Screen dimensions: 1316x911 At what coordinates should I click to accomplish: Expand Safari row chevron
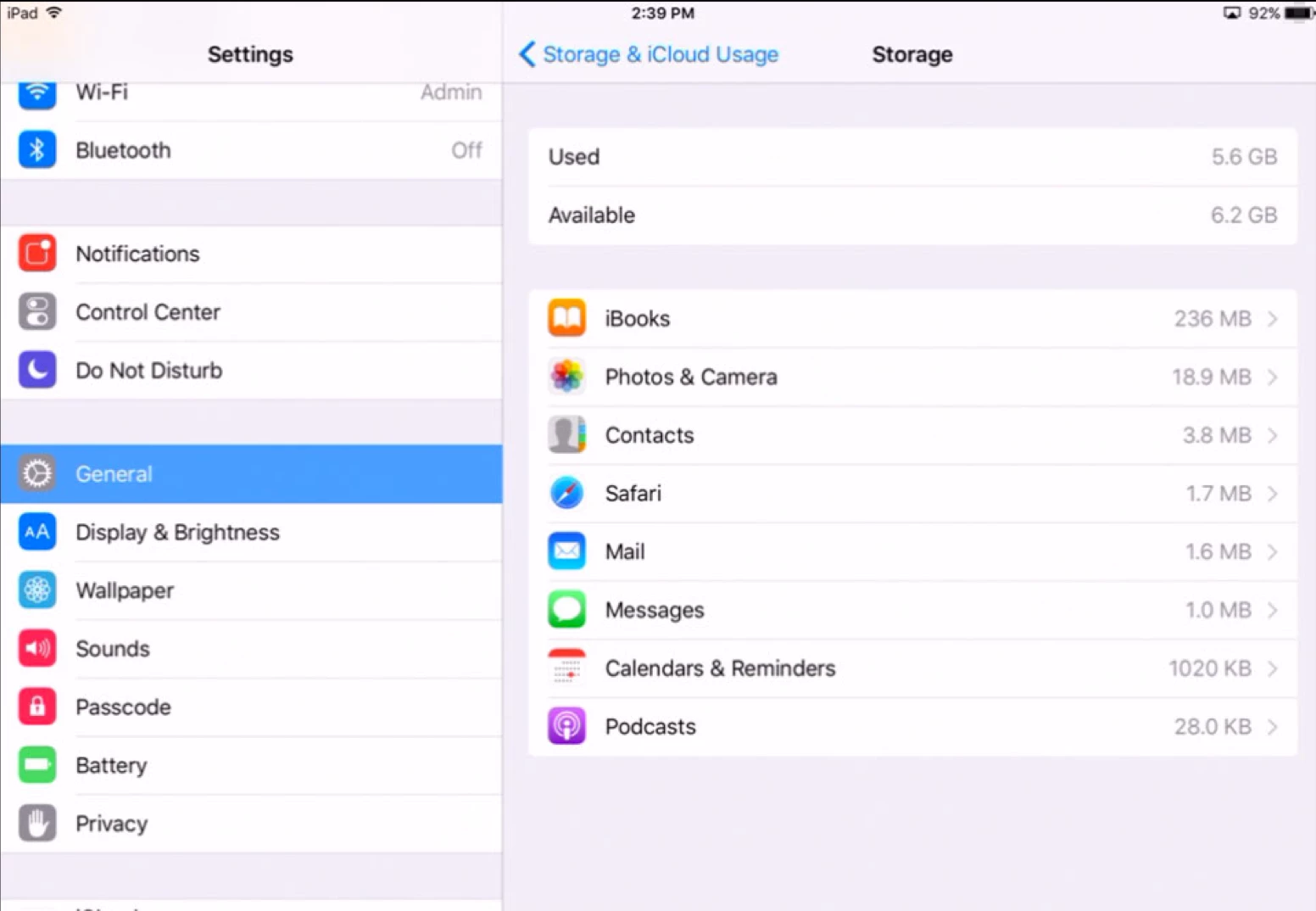coord(1272,494)
